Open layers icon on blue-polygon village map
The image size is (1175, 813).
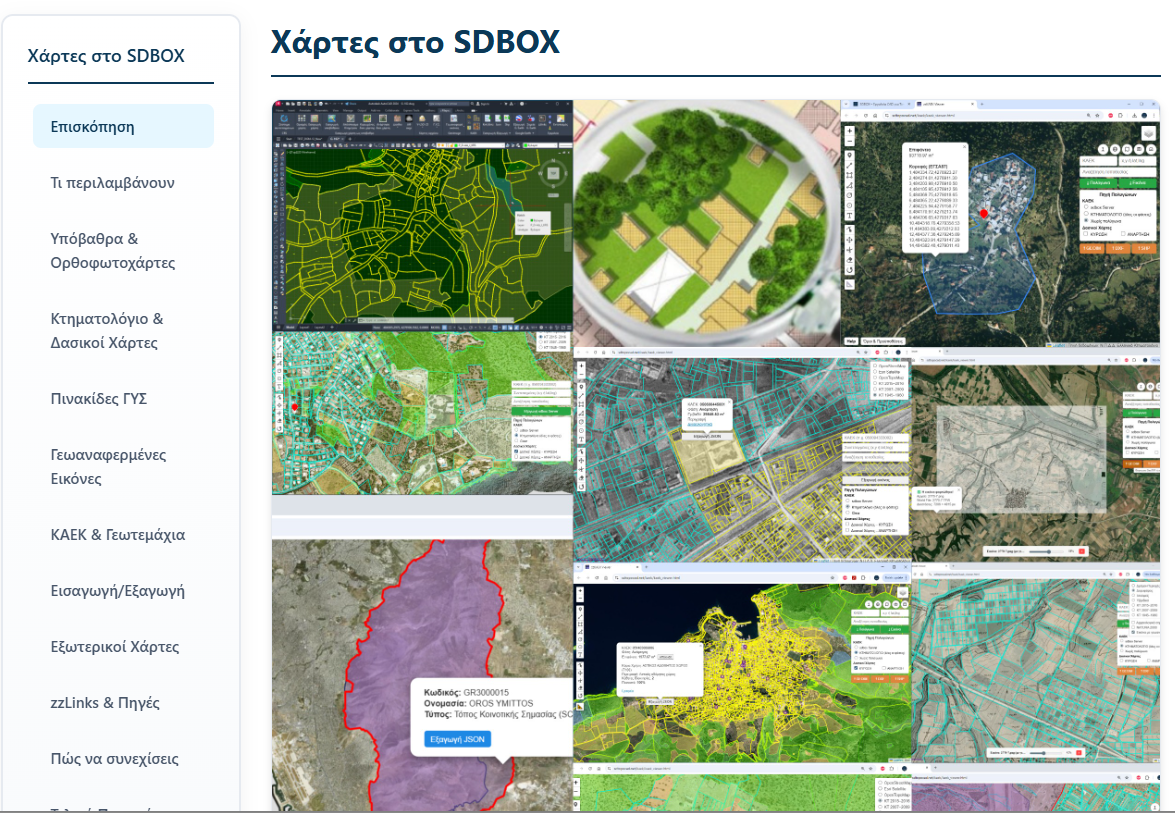click(x=1148, y=133)
